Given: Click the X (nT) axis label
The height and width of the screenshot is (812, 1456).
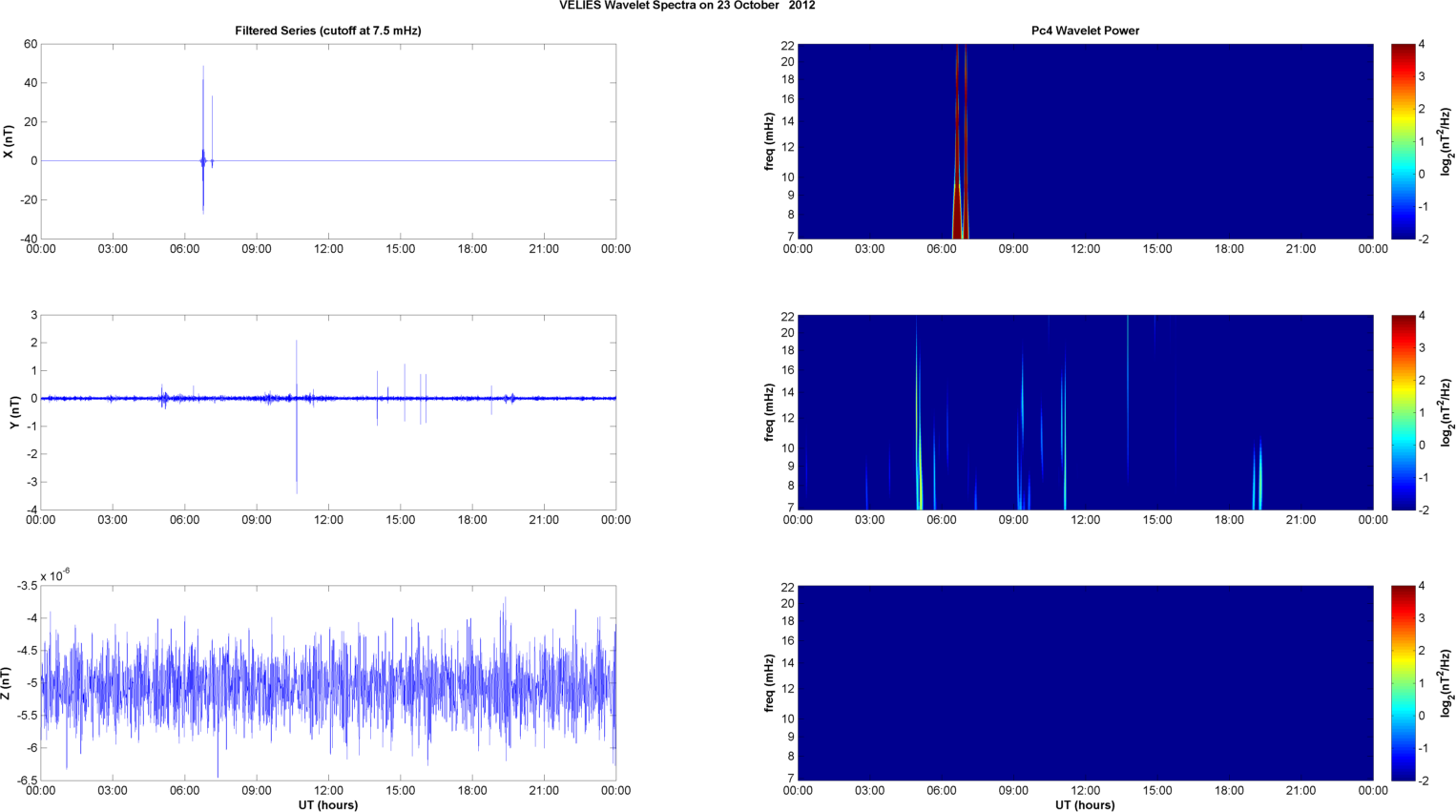Looking at the screenshot, I should (x=9, y=141).
